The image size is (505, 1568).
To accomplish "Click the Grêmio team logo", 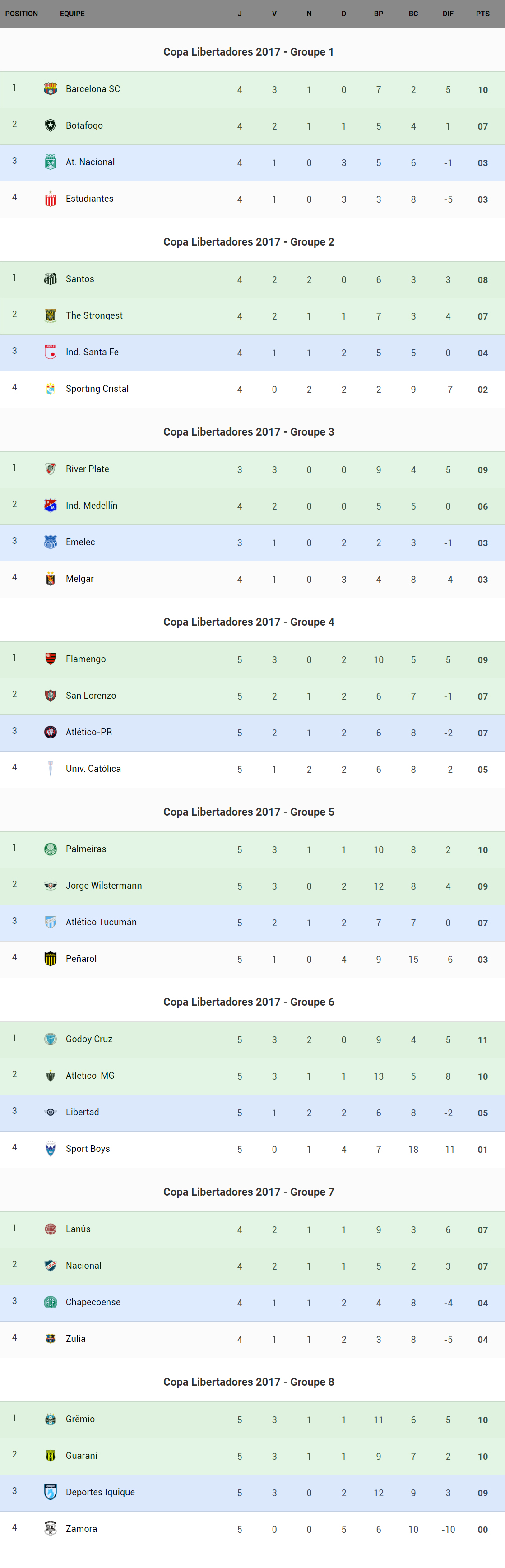I will tap(51, 1419).
